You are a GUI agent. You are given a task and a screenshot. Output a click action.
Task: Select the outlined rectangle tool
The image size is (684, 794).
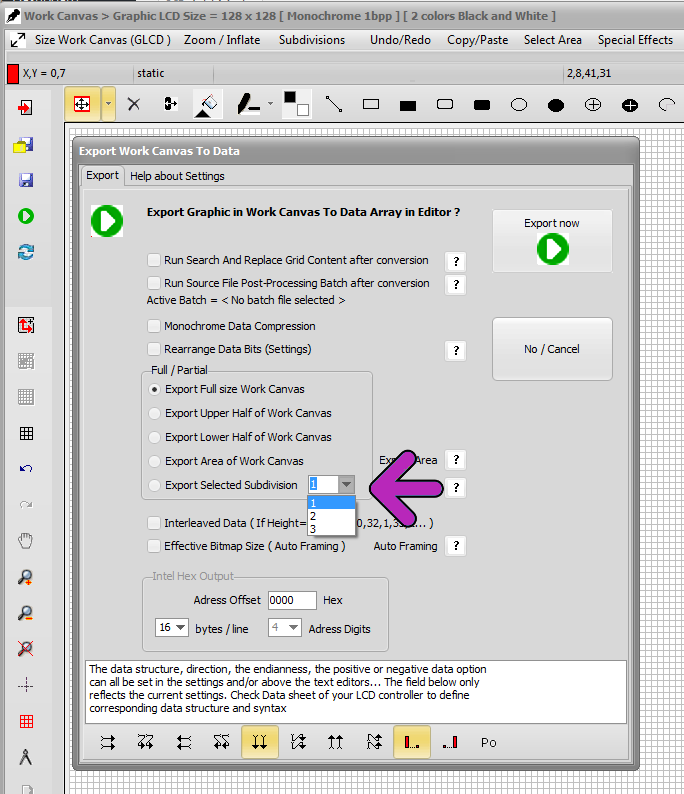pos(371,104)
